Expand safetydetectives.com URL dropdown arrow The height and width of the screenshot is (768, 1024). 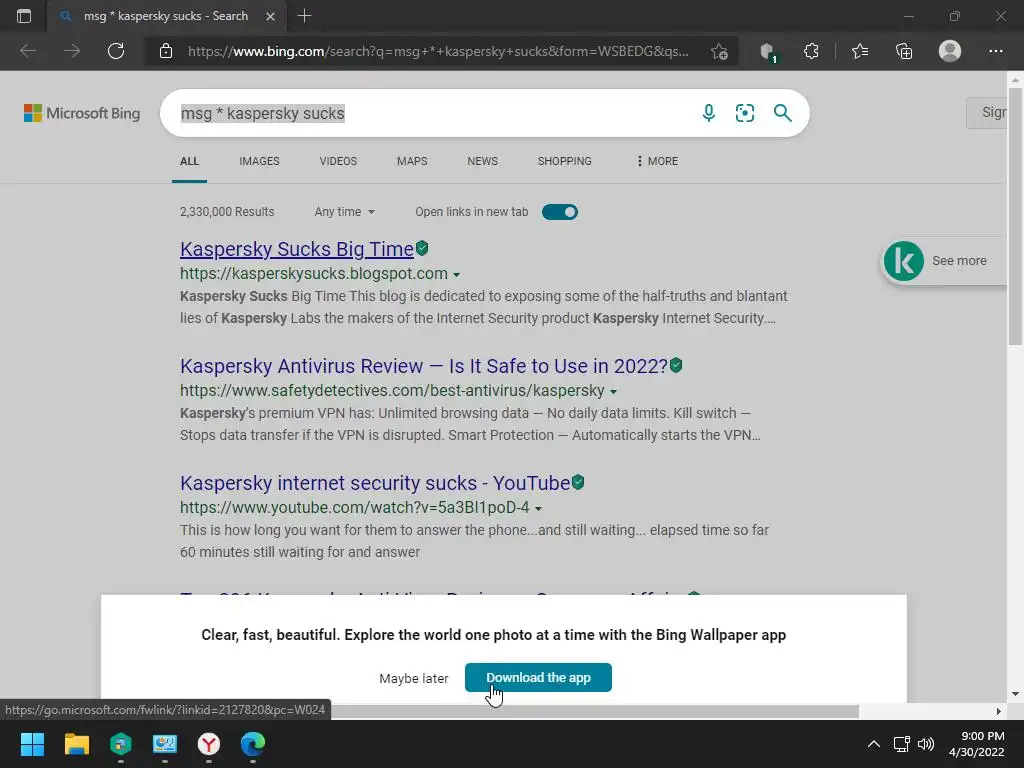click(613, 392)
